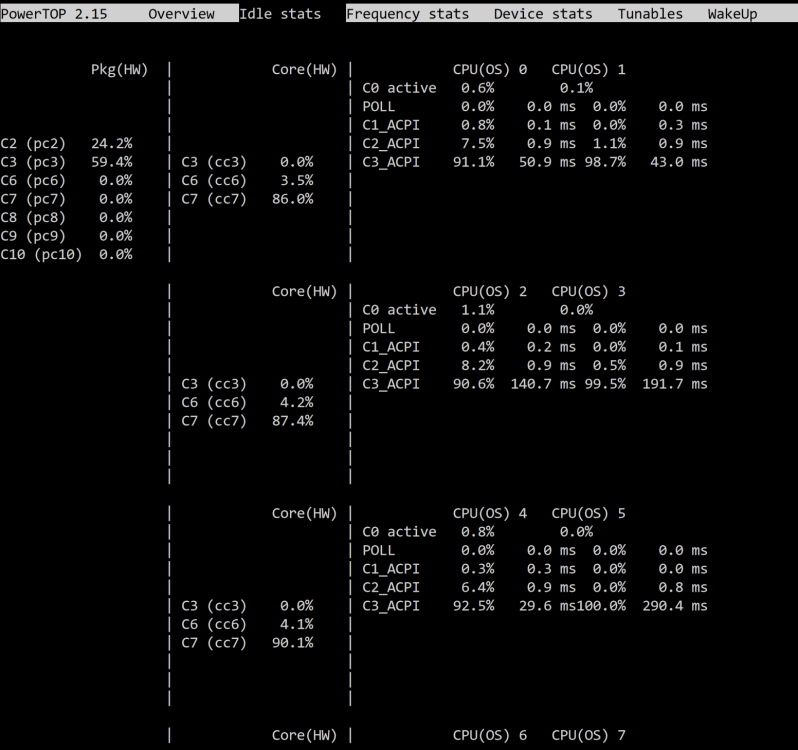Click the CPU(OS) 4 header

(490, 513)
